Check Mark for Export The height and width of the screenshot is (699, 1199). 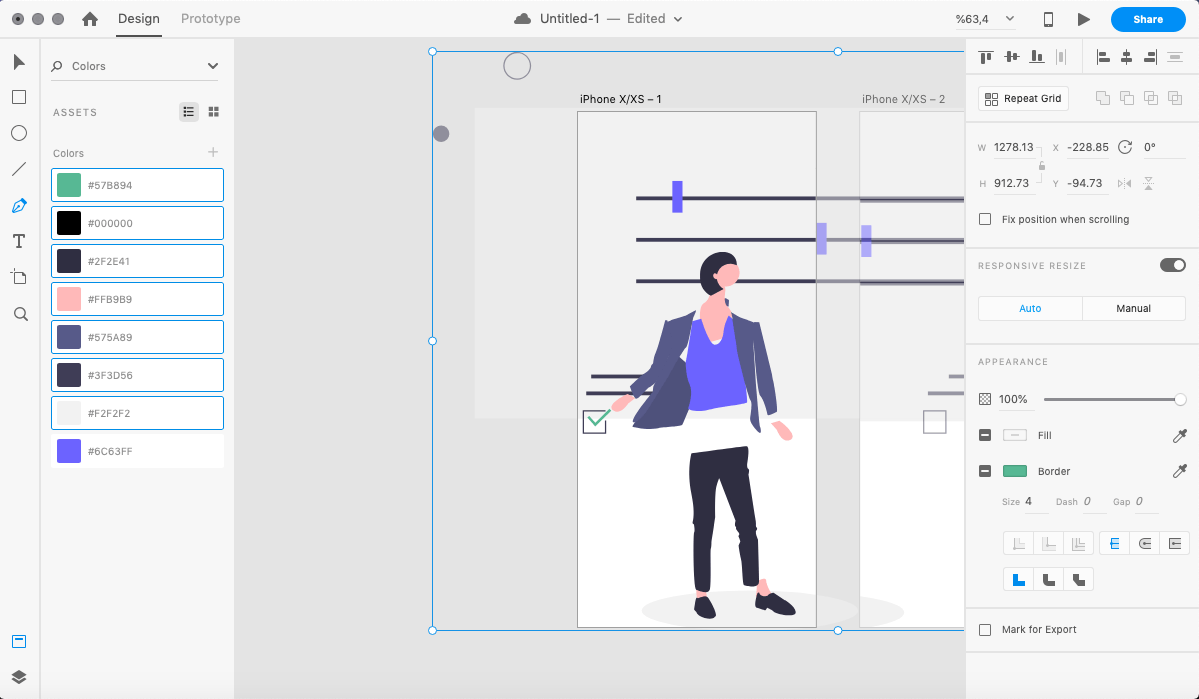tap(985, 630)
